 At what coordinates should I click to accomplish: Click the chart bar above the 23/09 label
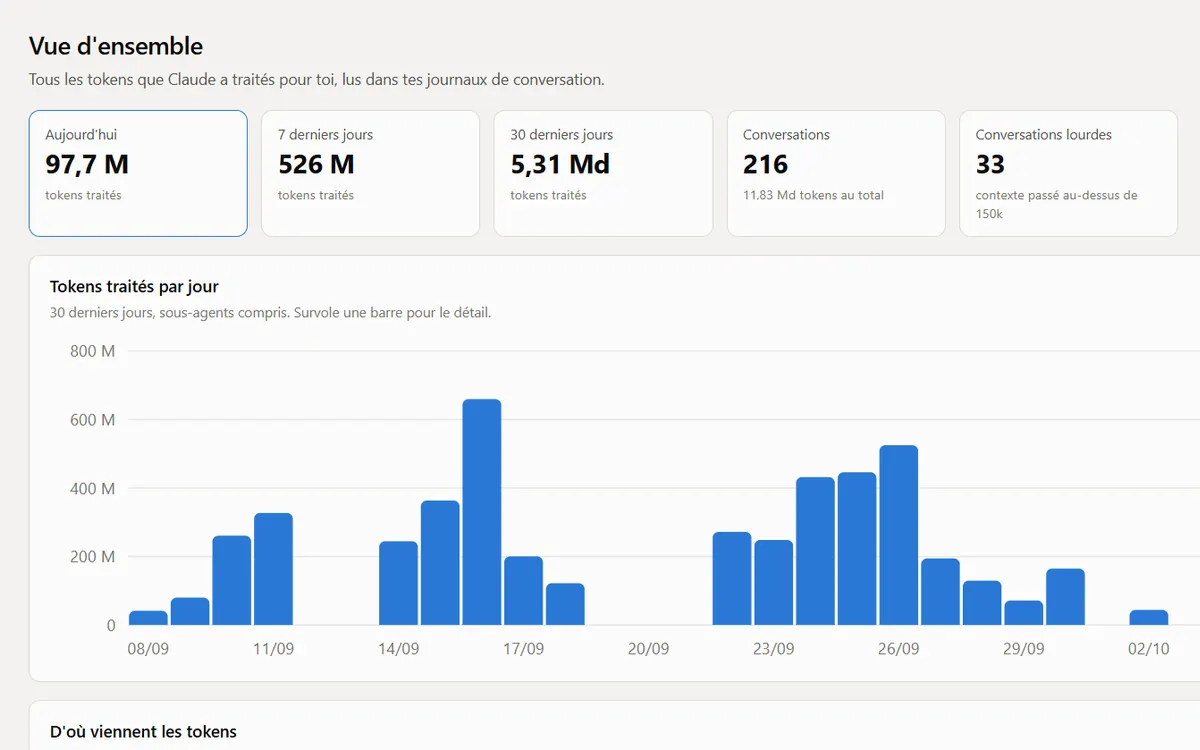773,583
